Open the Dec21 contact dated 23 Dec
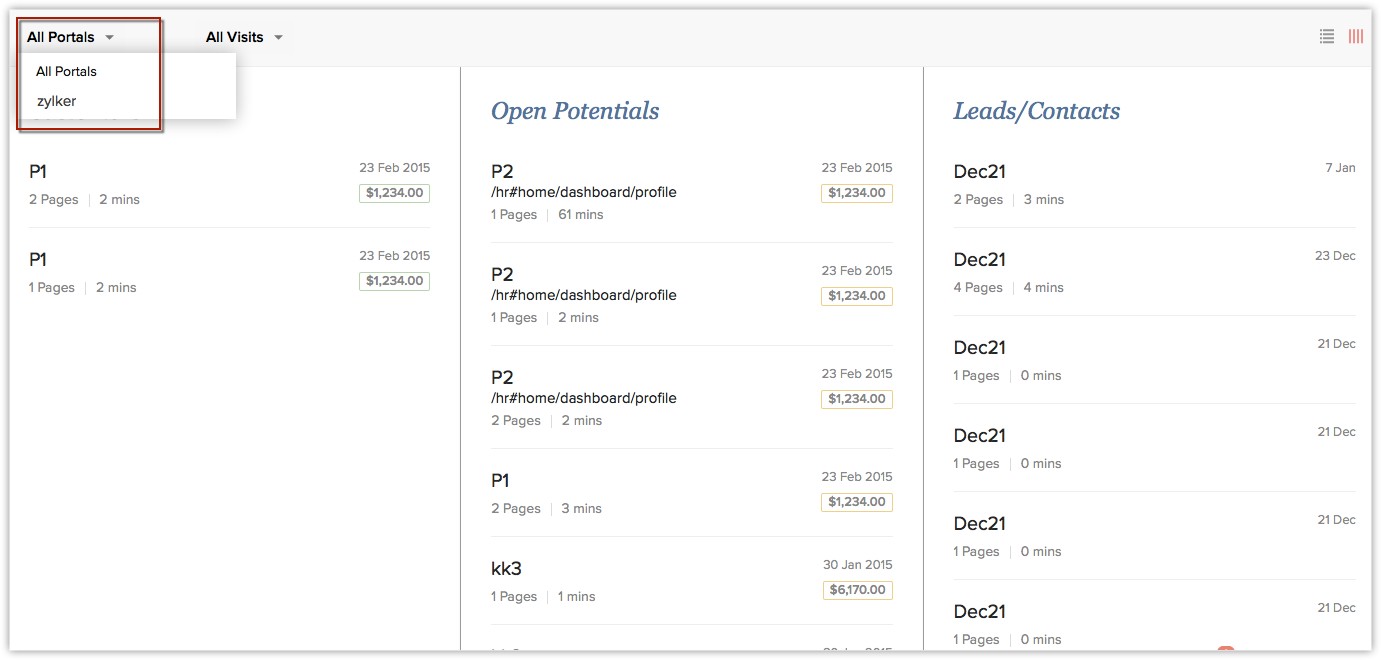The image size is (1381, 660). (x=979, y=260)
